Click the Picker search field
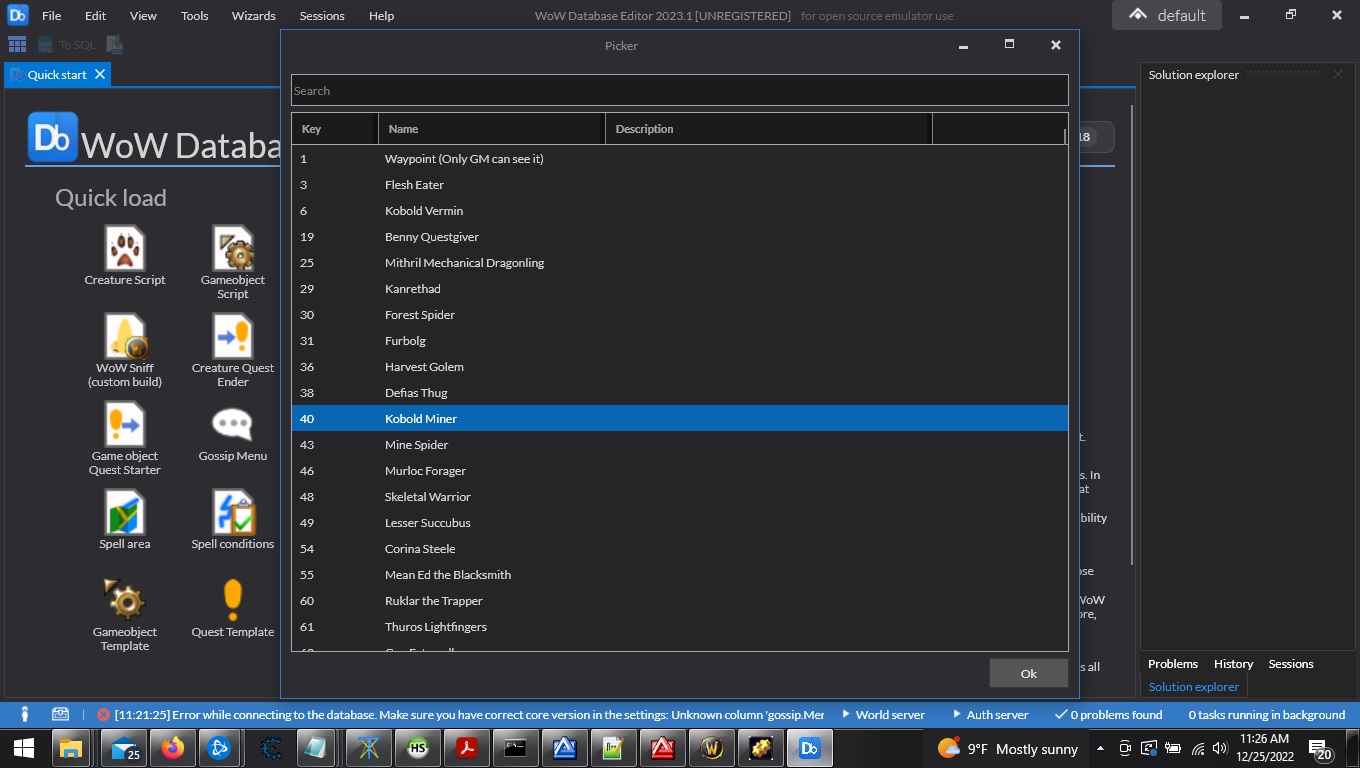Image resolution: width=1360 pixels, height=768 pixels. pos(680,90)
